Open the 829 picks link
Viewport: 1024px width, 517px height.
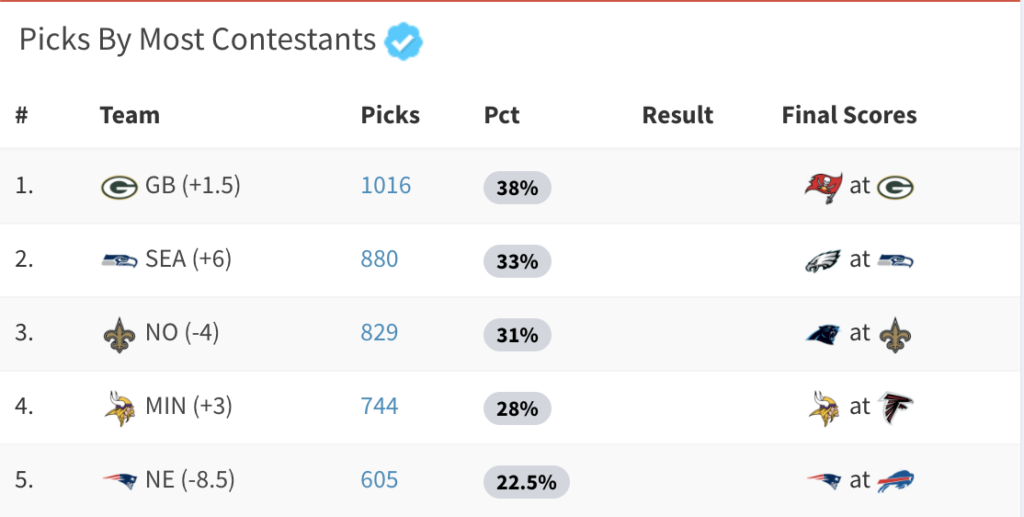379,333
